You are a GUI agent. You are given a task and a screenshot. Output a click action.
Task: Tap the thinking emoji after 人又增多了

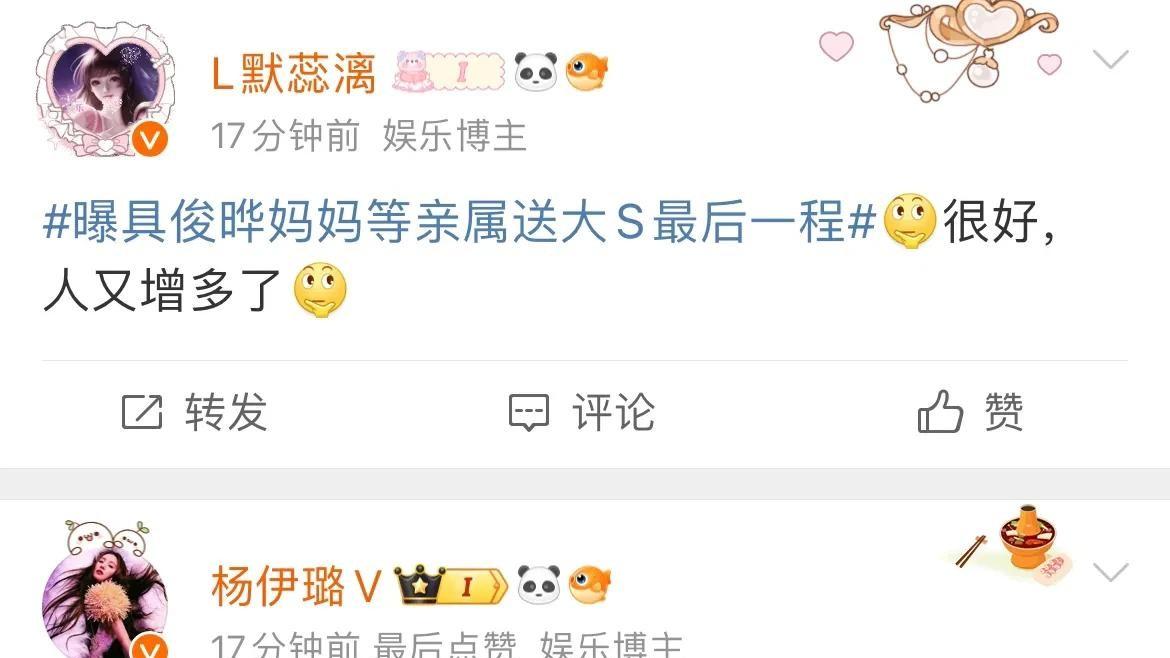[320, 290]
